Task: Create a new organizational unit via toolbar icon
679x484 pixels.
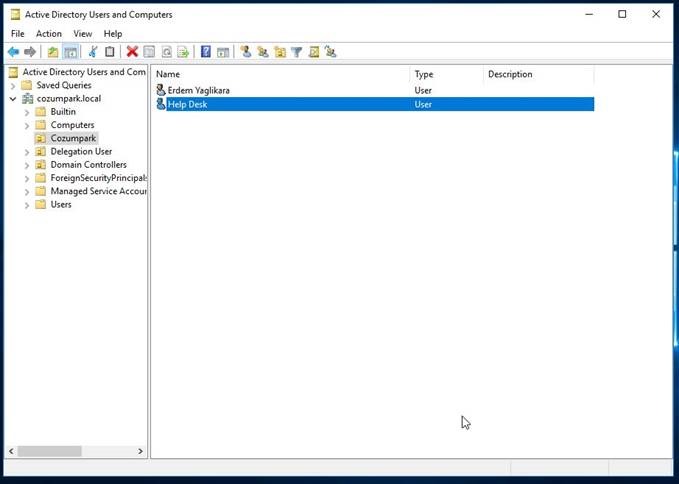Action: 280,52
